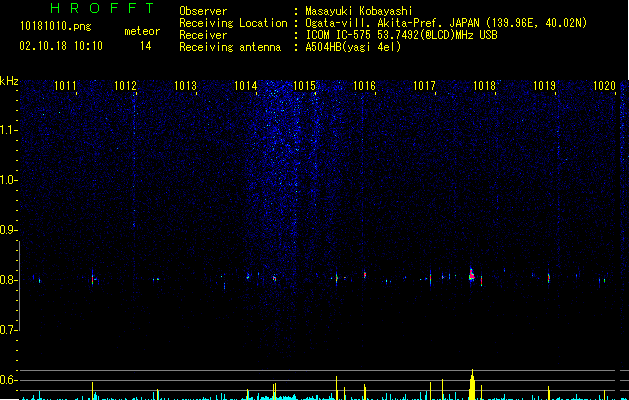Click the Receiving antenna label

[230, 47]
